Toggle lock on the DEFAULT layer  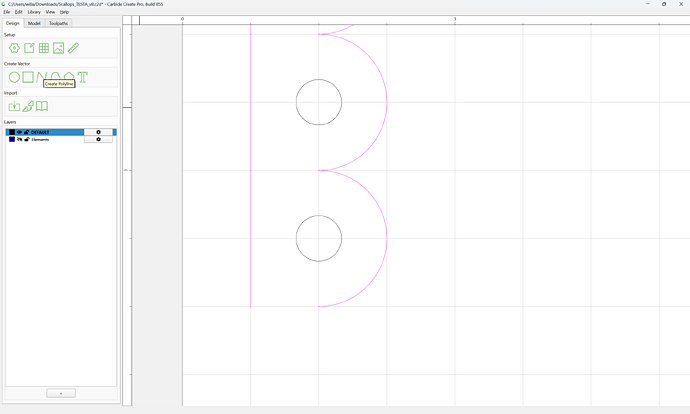tap(26, 132)
